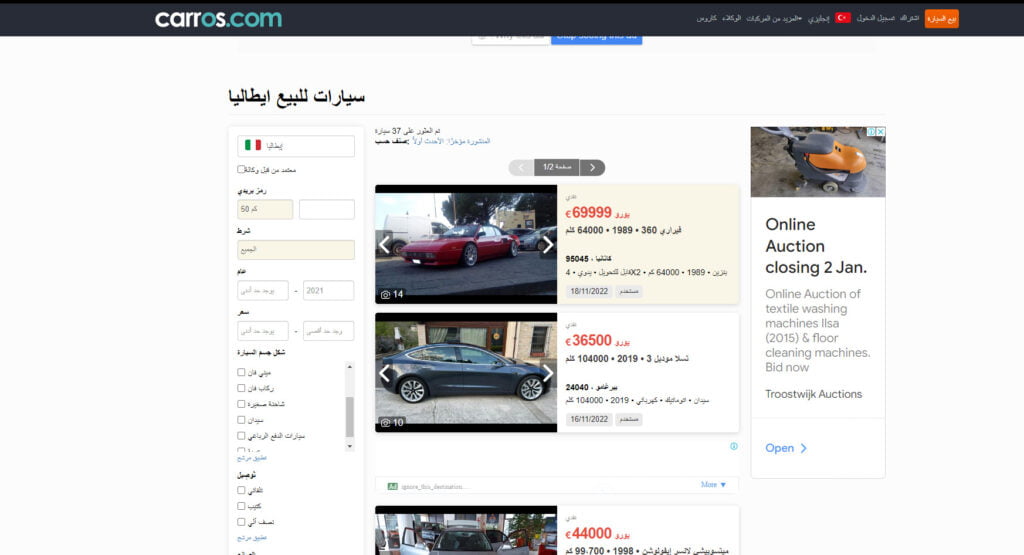This screenshot has height=555, width=1024.
Task: Open the Italy country selector dropdown
Action: [x=296, y=146]
